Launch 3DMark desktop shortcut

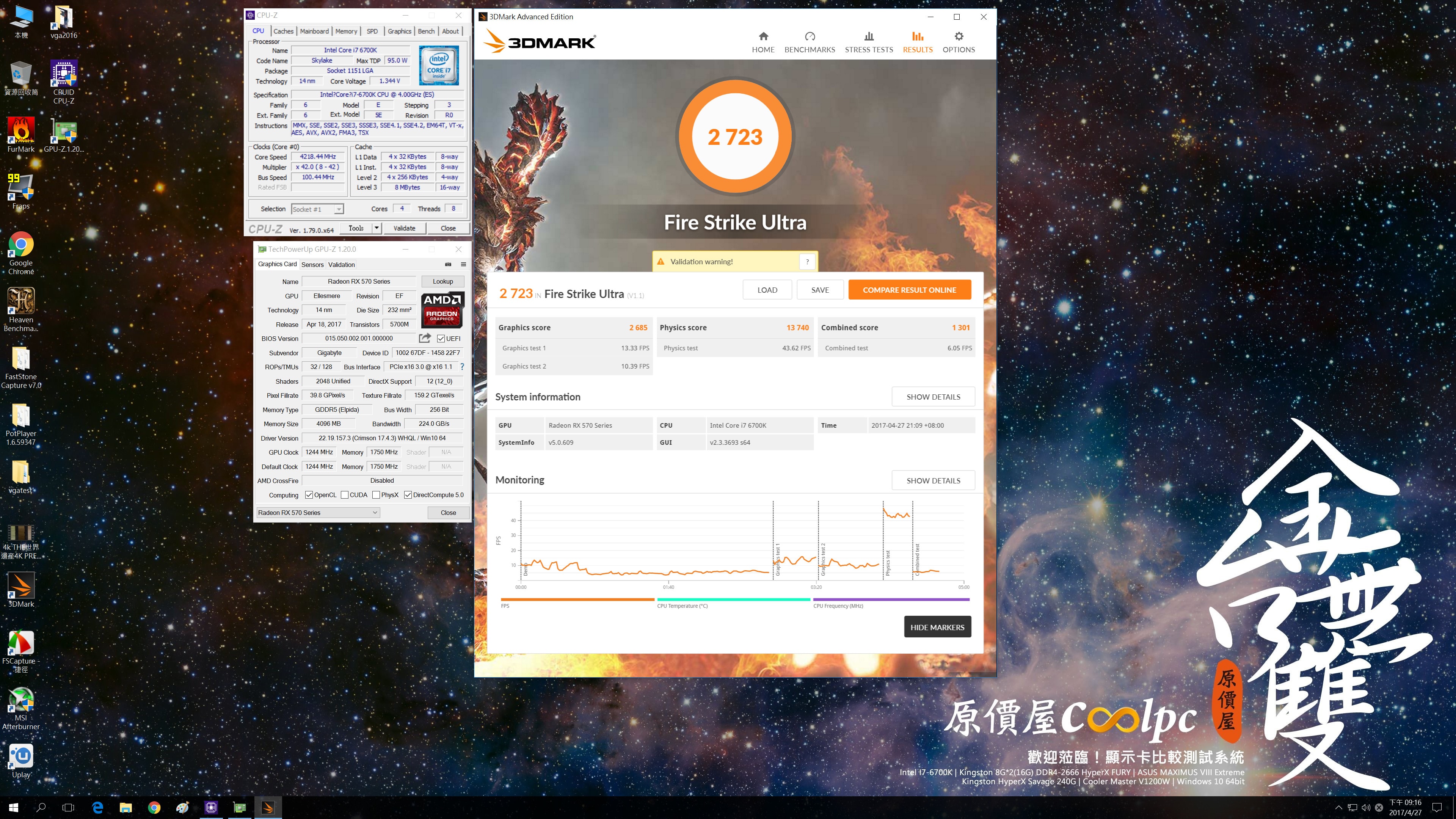point(21,590)
